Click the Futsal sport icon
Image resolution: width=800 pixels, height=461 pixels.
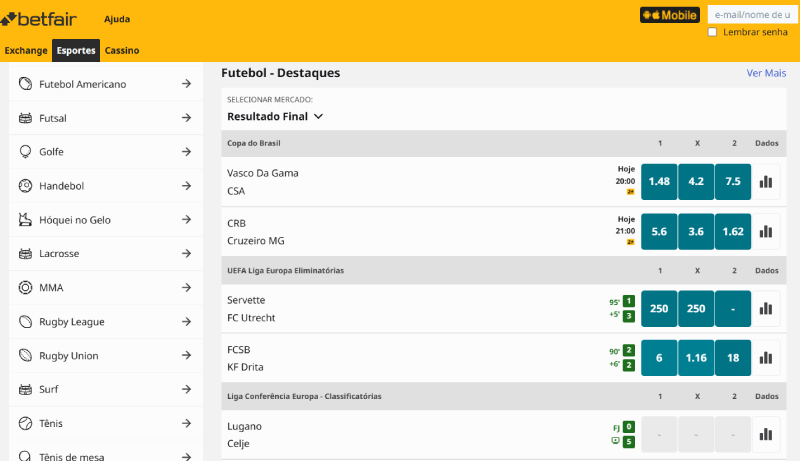(25, 118)
